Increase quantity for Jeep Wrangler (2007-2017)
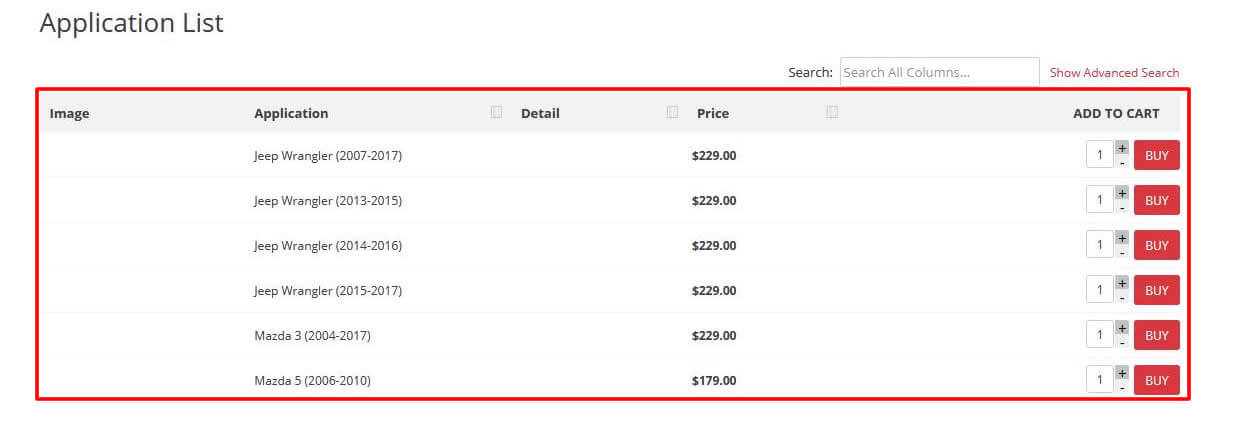Viewport: 1235px width, 427px height. pyautogui.click(x=1122, y=148)
